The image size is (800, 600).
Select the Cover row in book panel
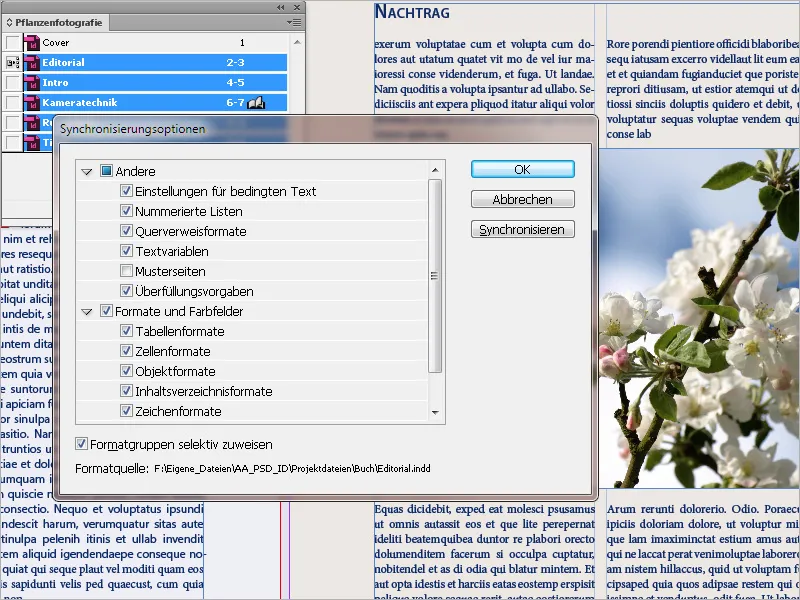(155, 43)
